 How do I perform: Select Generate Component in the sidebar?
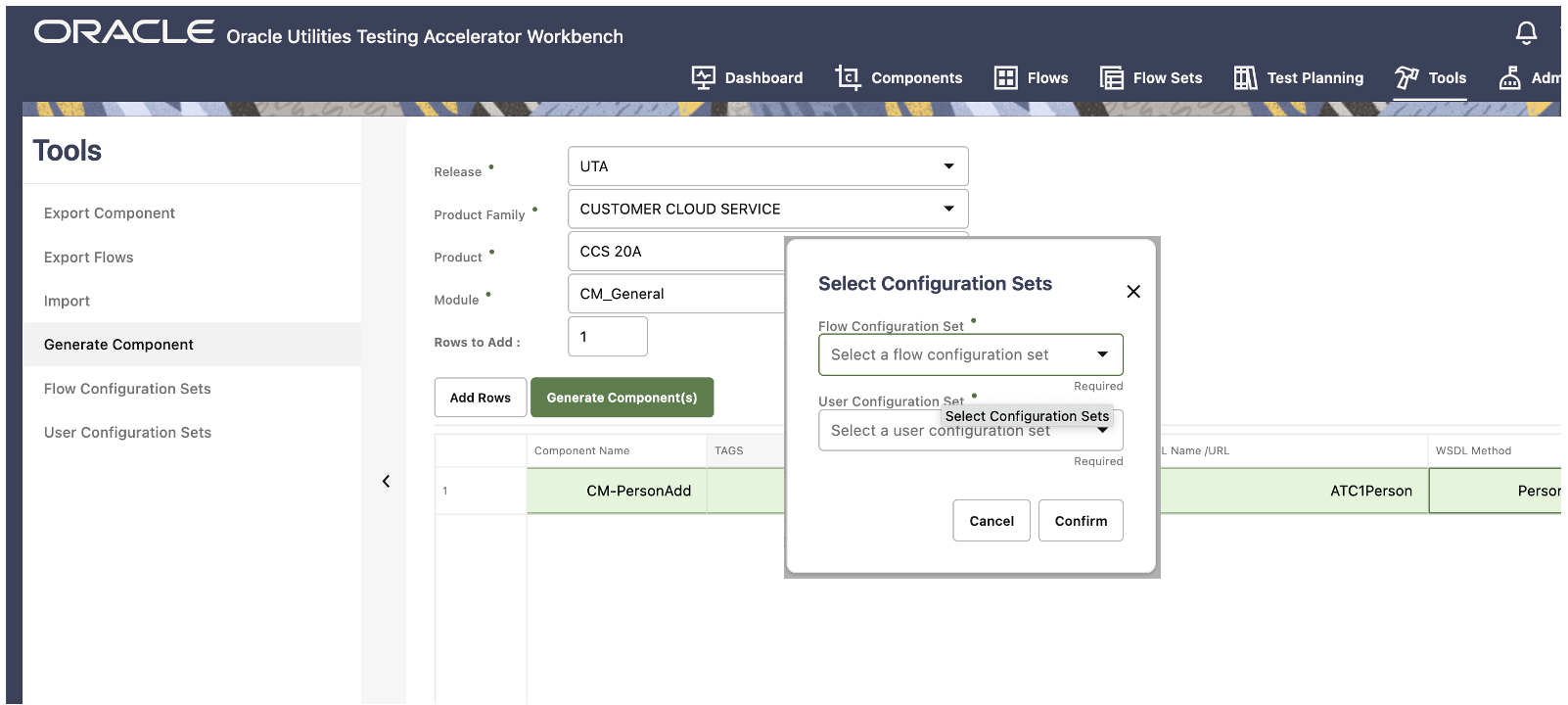[192, 345]
